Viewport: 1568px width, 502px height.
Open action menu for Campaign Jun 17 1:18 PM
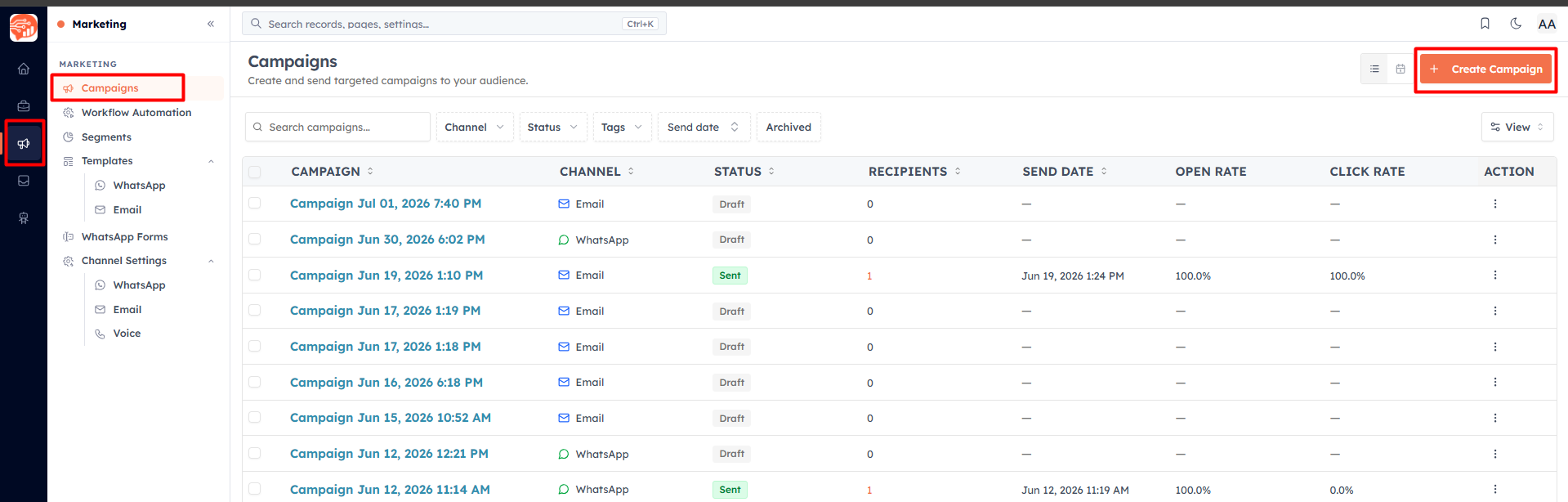click(x=1495, y=347)
